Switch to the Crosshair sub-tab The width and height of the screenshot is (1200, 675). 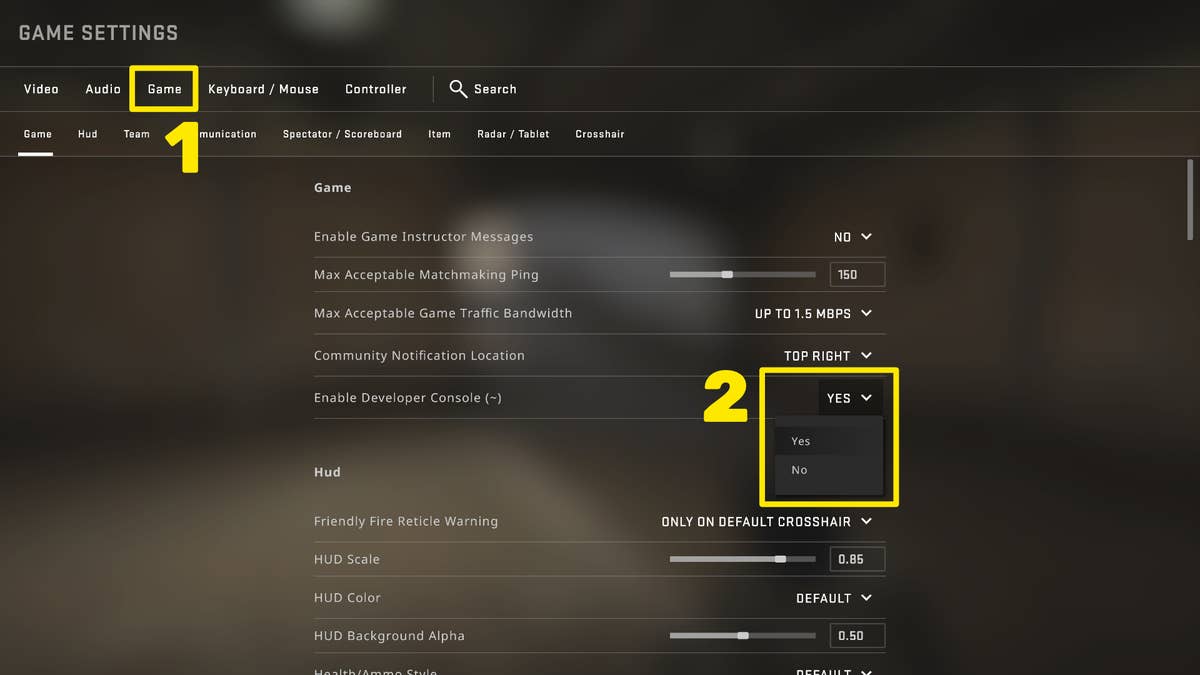599,133
